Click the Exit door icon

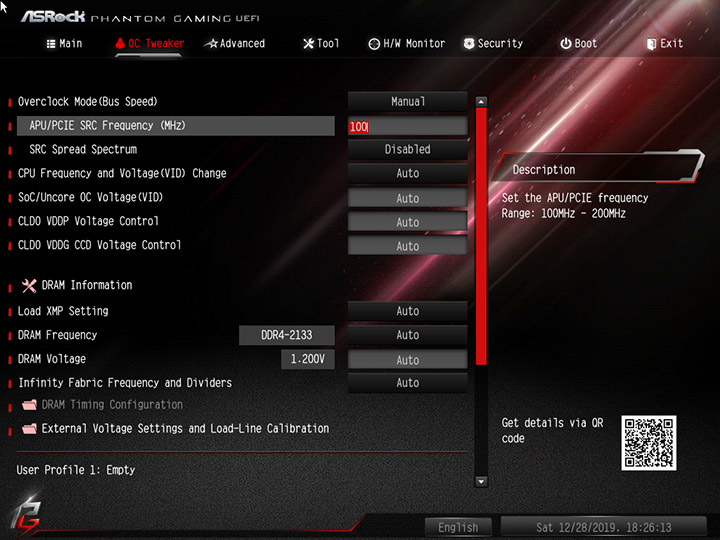pyautogui.click(x=651, y=44)
